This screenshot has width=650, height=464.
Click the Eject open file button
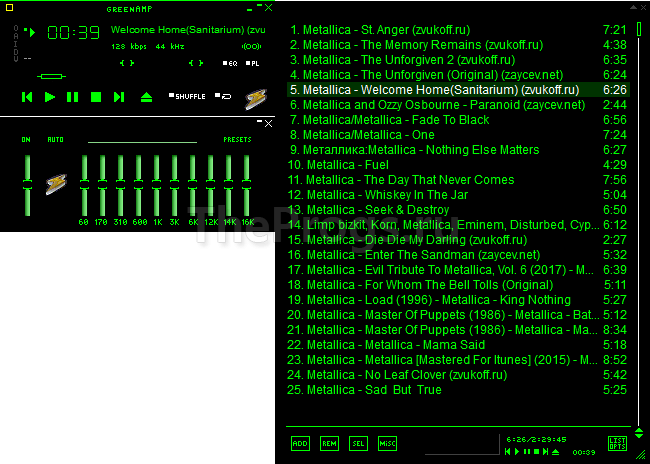click(x=146, y=97)
